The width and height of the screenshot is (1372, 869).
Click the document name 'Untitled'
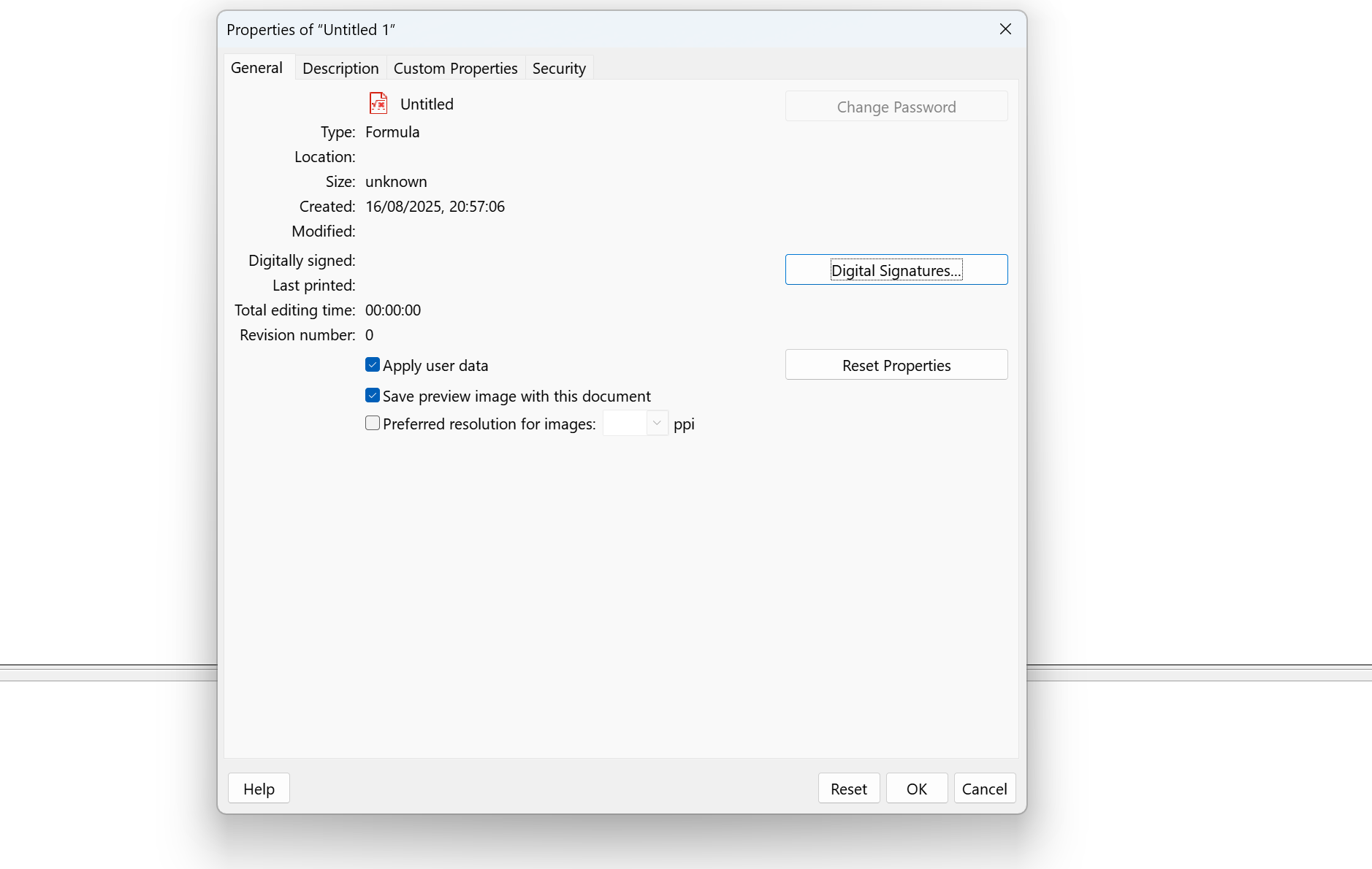pos(427,104)
